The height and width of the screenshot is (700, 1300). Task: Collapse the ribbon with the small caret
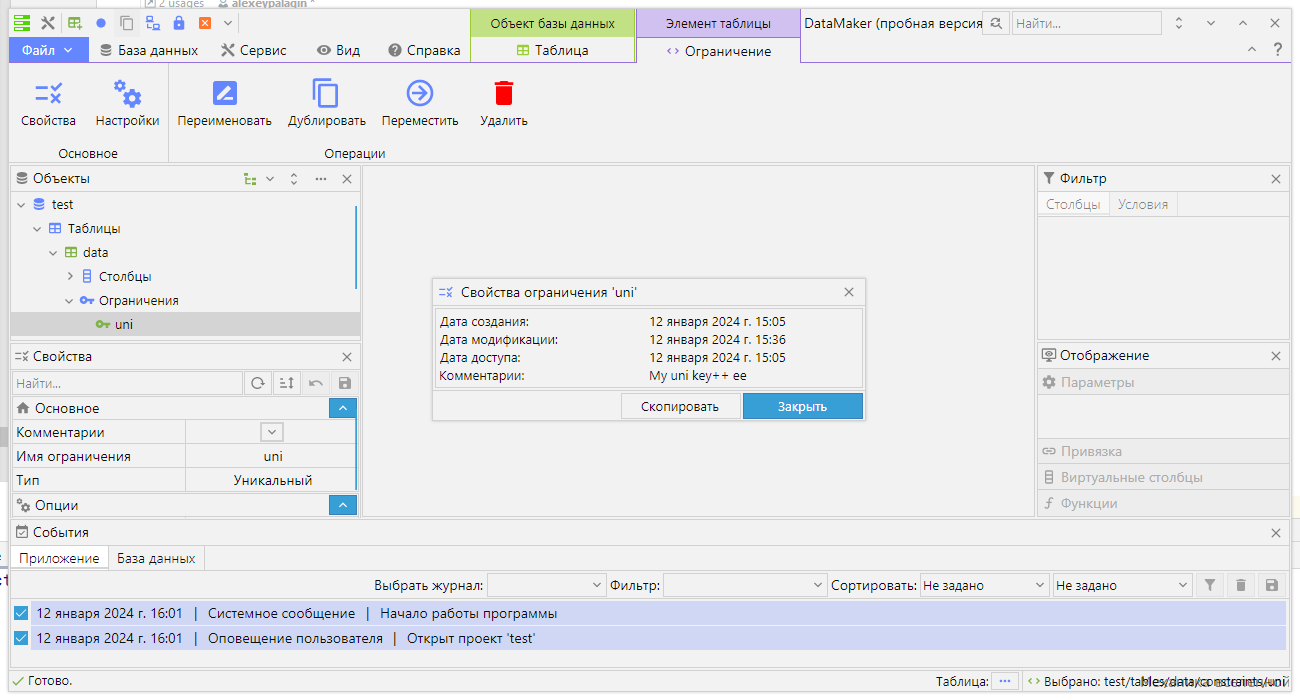(x=1252, y=49)
